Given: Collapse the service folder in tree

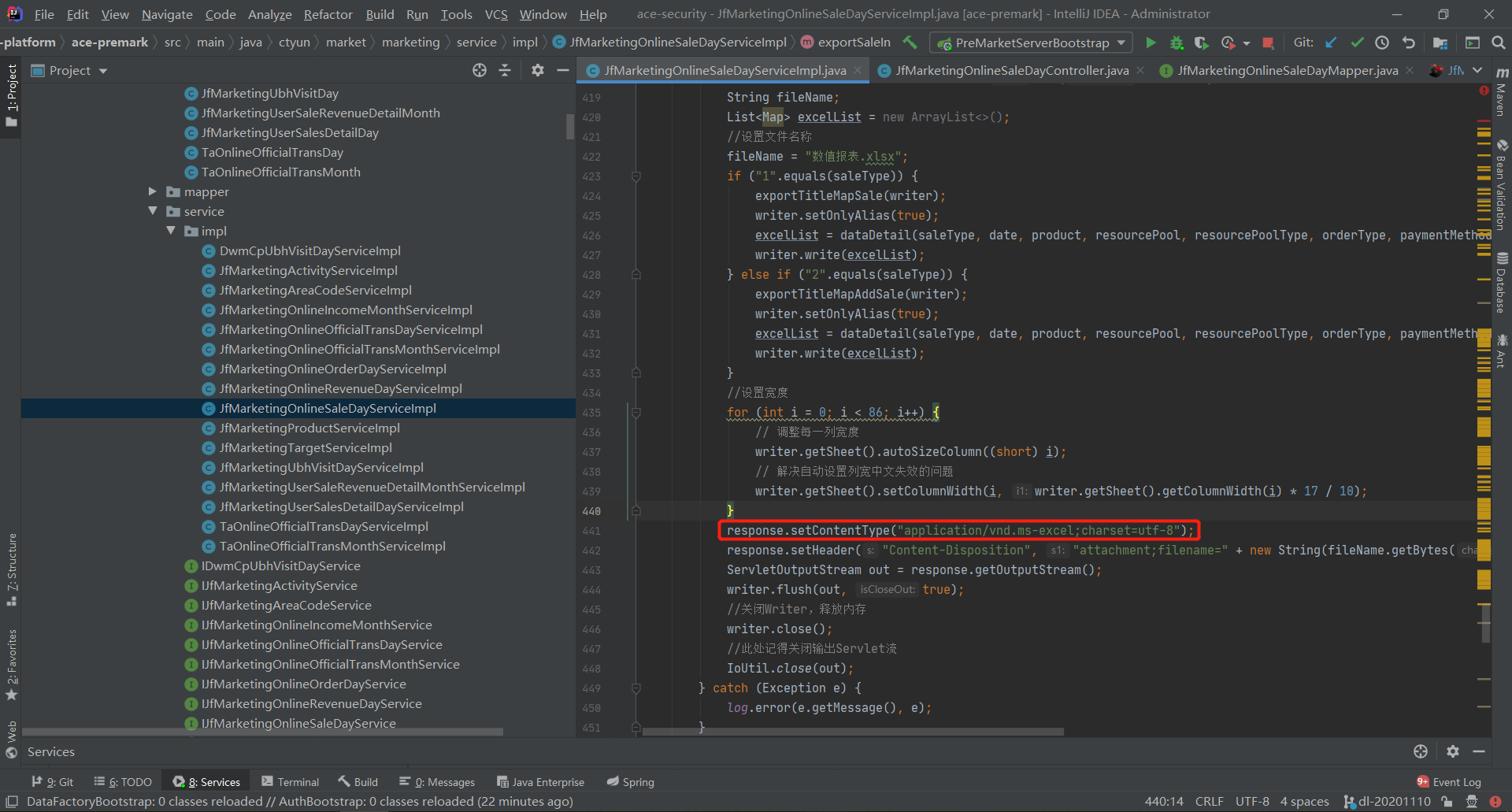Looking at the screenshot, I should point(153,211).
